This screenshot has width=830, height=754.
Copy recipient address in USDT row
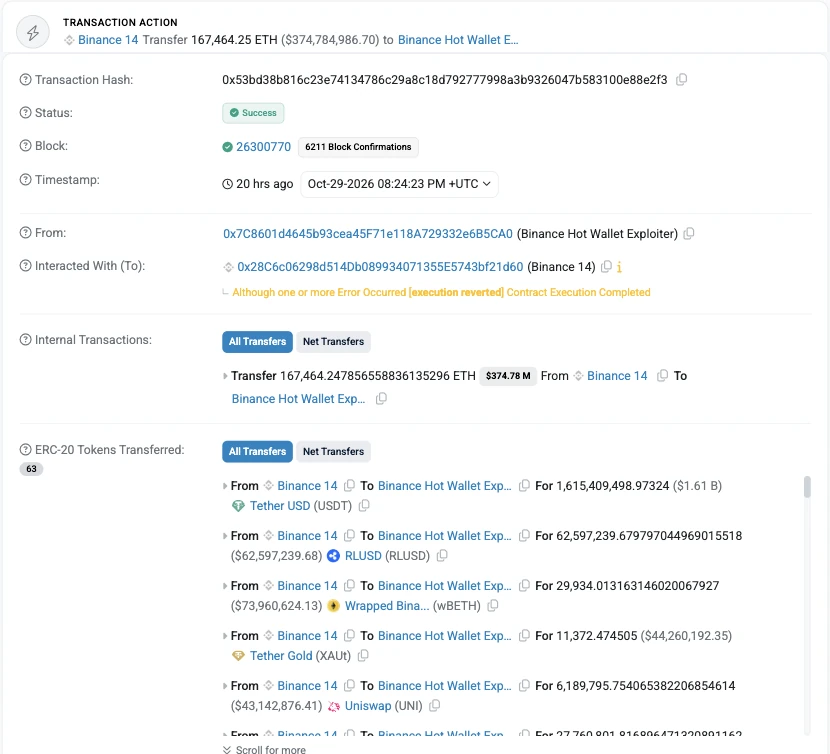(524, 486)
